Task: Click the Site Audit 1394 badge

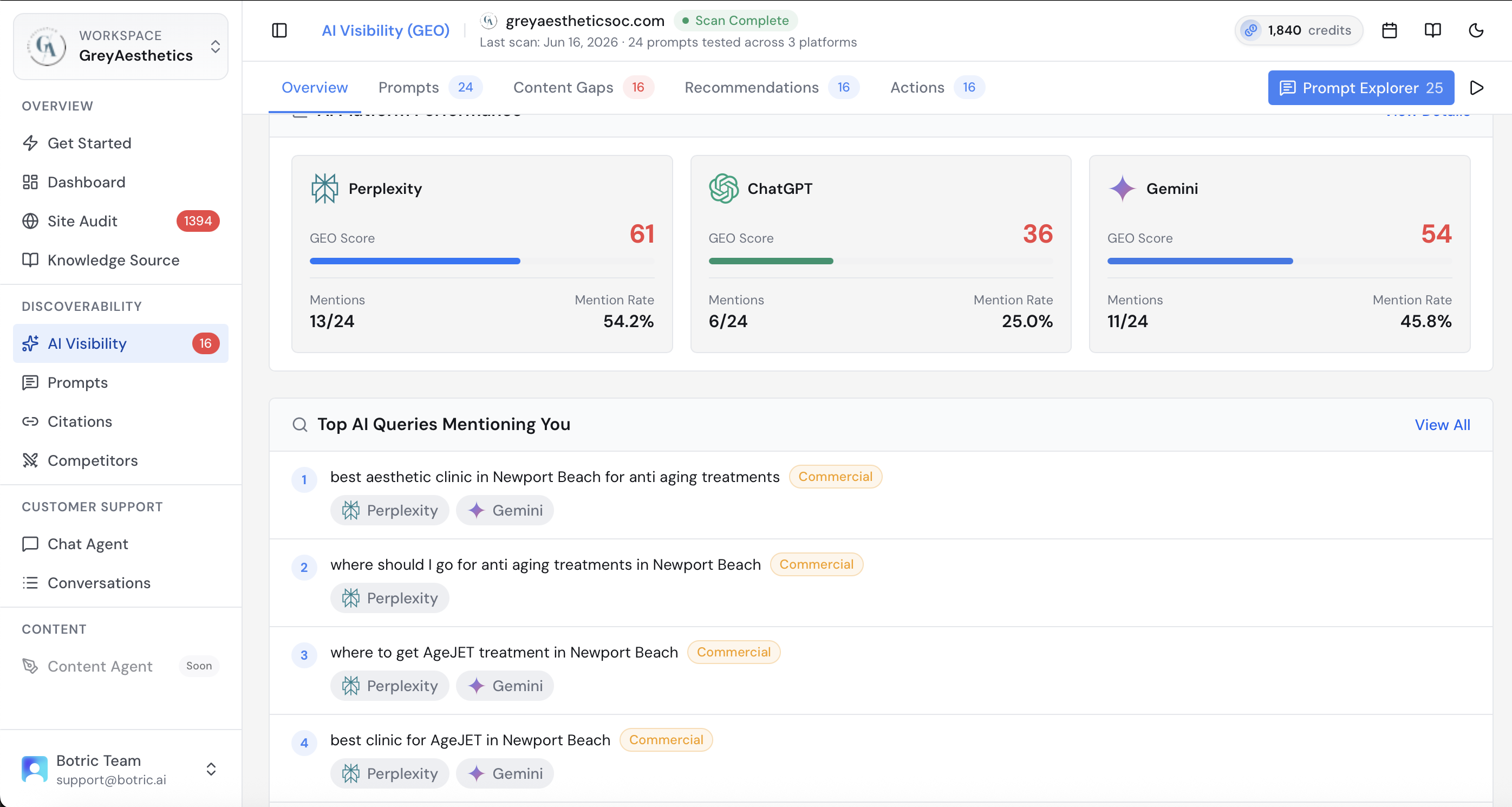Action: tap(198, 222)
